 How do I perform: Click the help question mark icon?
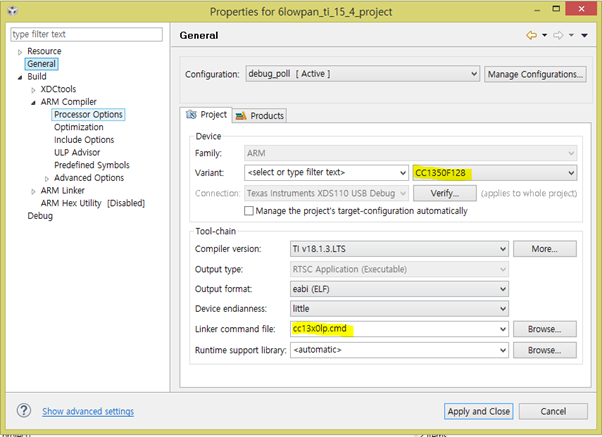pyautogui.click(x=22, y=411)
